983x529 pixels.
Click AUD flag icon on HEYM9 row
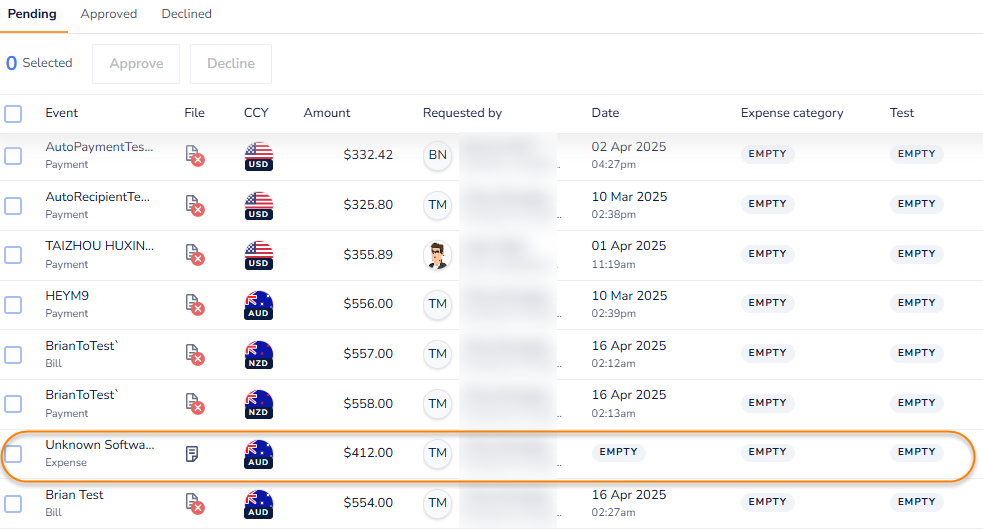pyautogui.click(x=259, y=304)
